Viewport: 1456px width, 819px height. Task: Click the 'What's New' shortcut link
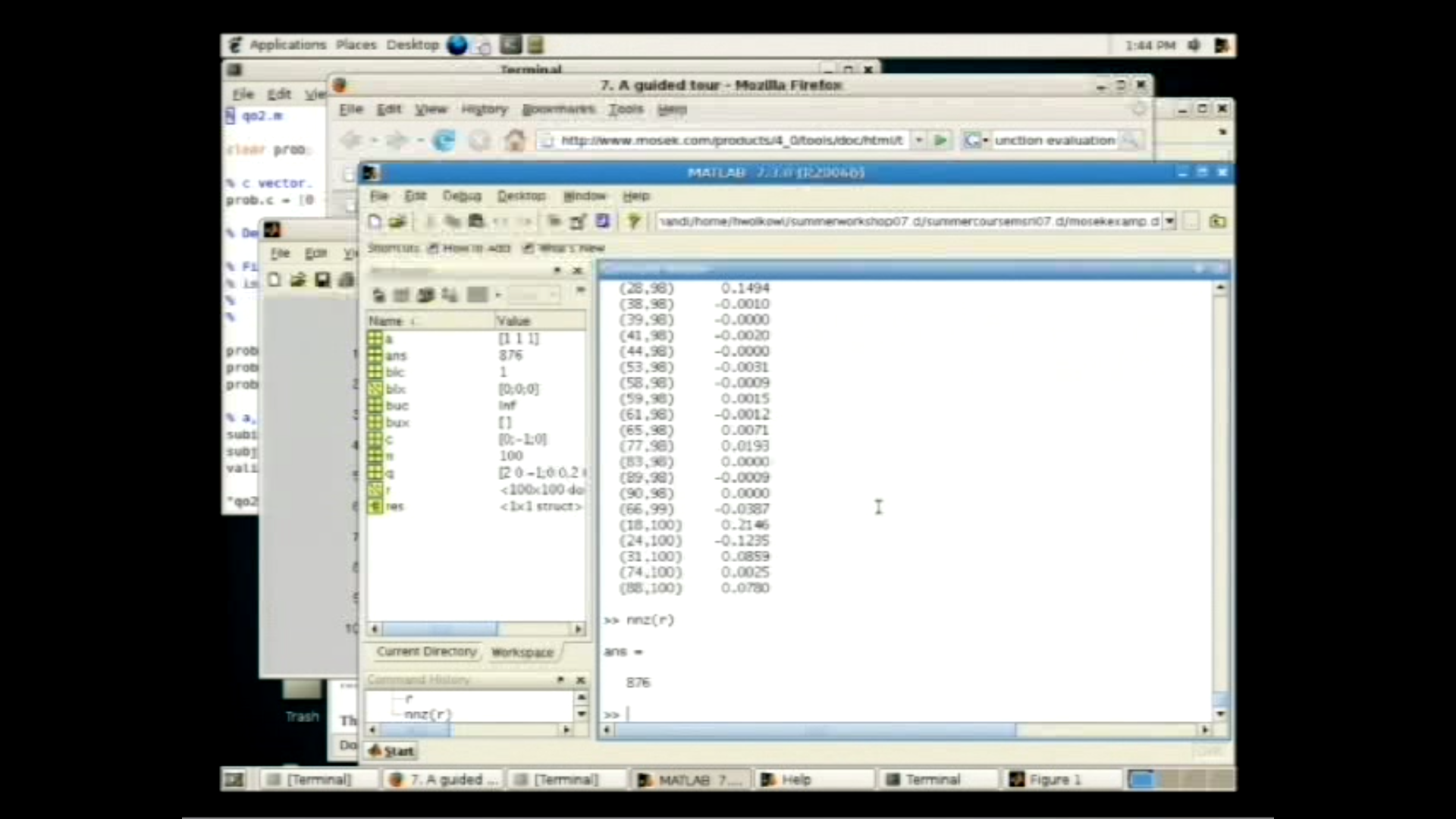(564, 248)
